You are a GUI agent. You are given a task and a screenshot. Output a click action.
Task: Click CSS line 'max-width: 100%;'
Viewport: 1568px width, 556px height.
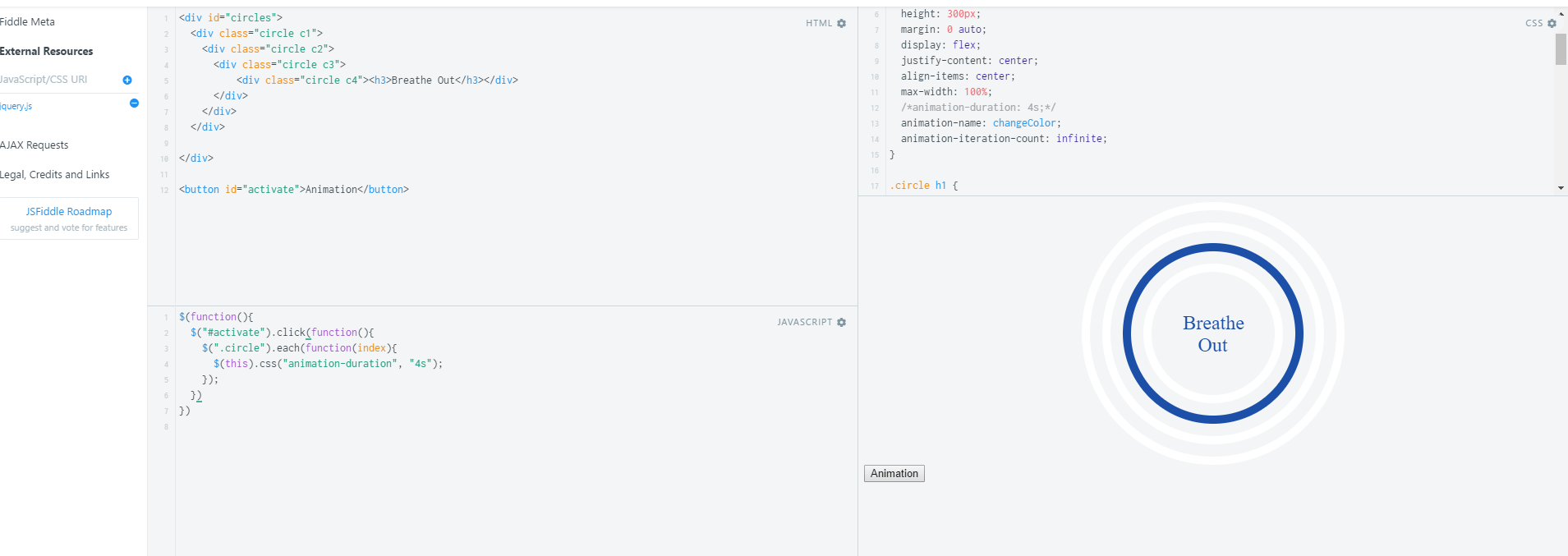(946, 92)
